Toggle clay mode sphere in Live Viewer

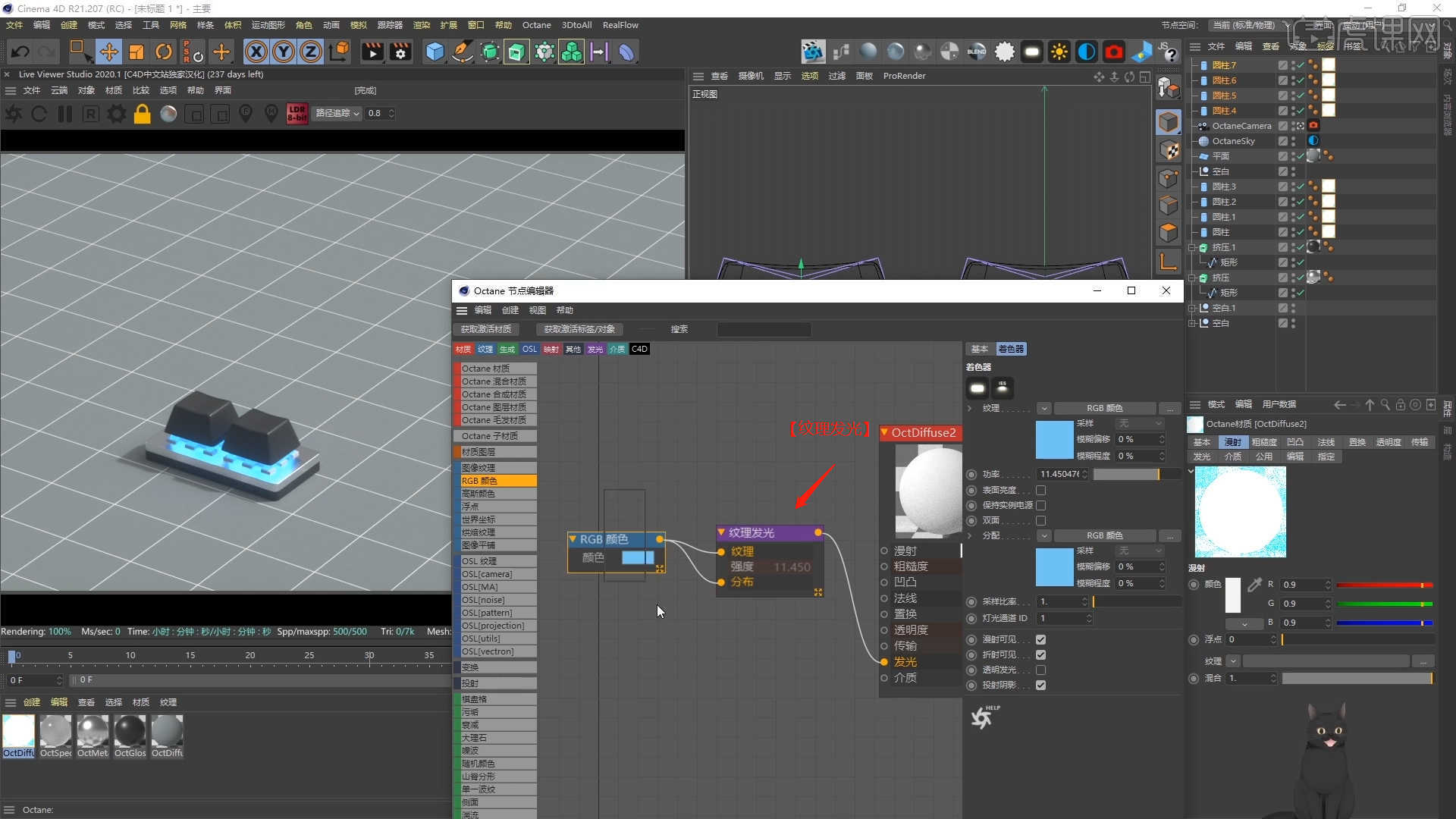(x=168, y=114)
